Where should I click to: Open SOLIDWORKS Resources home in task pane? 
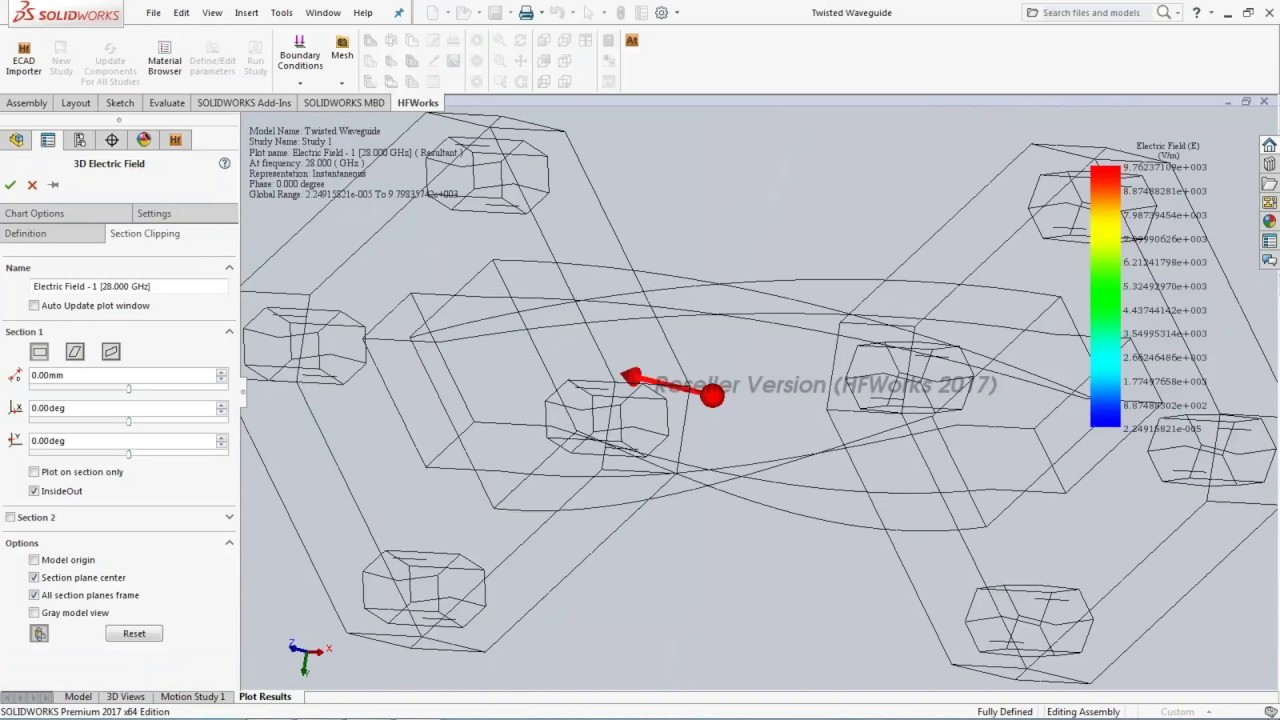(1269, 145)
